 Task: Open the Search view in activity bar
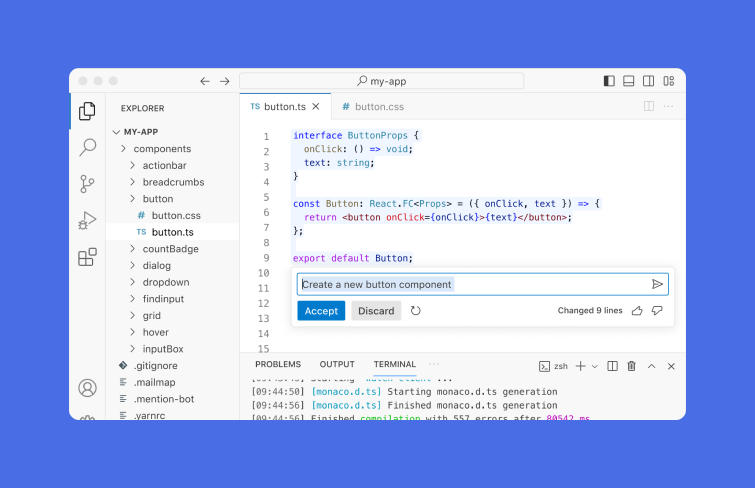click(88, 147)
